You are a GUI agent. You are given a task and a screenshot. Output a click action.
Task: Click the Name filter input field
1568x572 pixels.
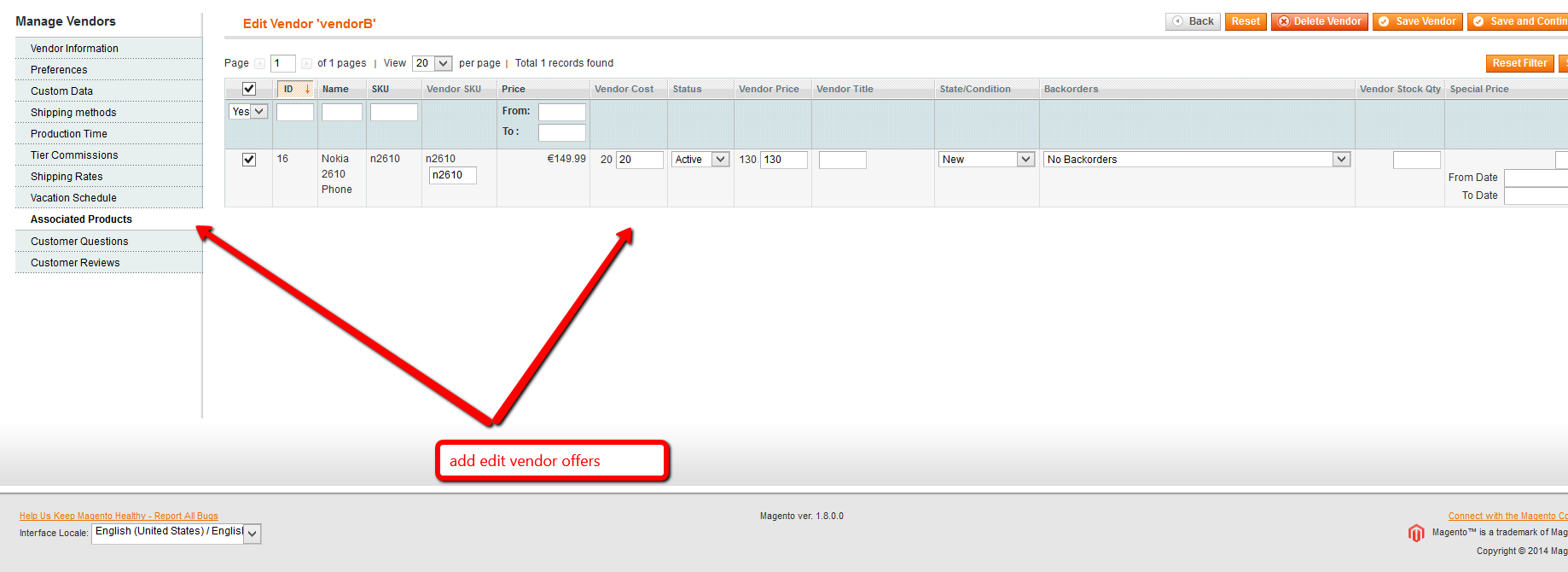point(342,112)
